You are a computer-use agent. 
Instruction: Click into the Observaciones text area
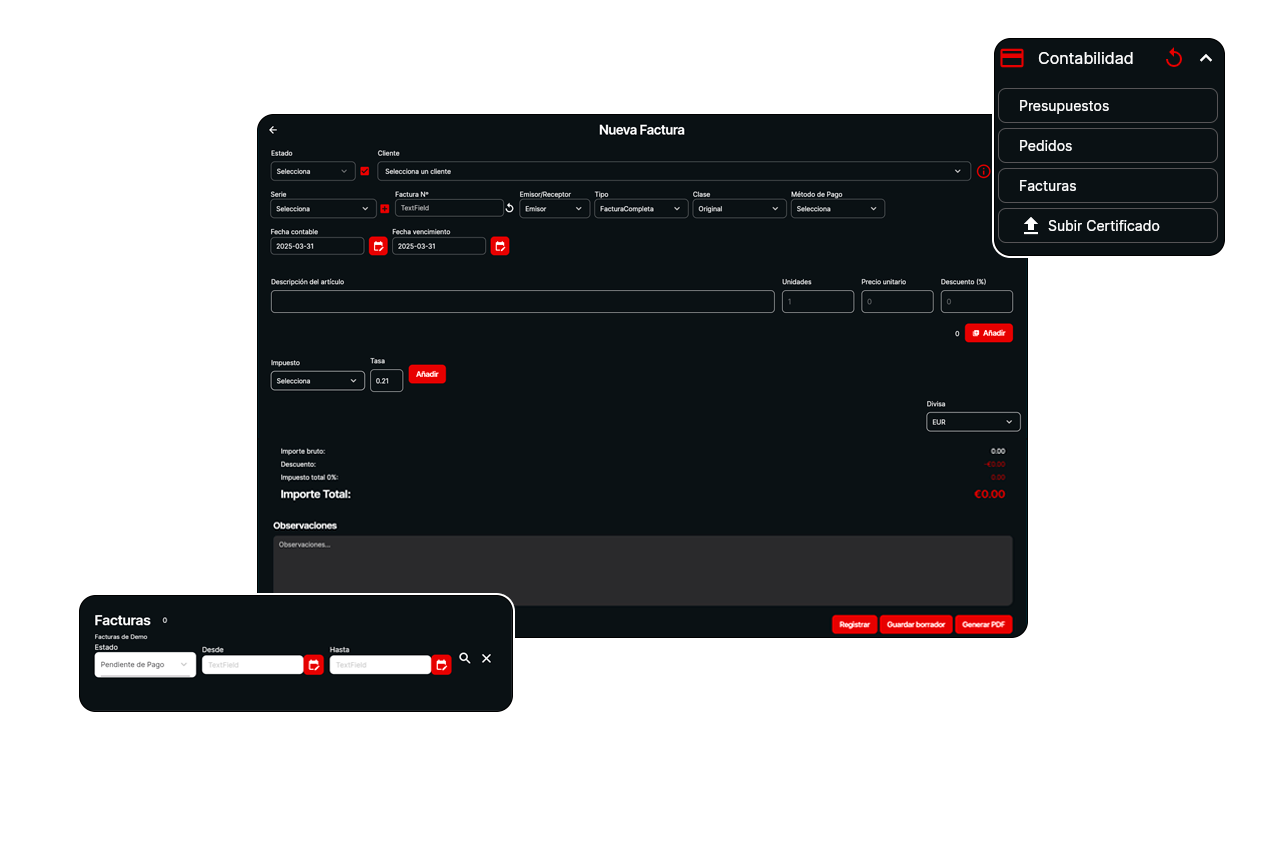(x=642, y=570)
